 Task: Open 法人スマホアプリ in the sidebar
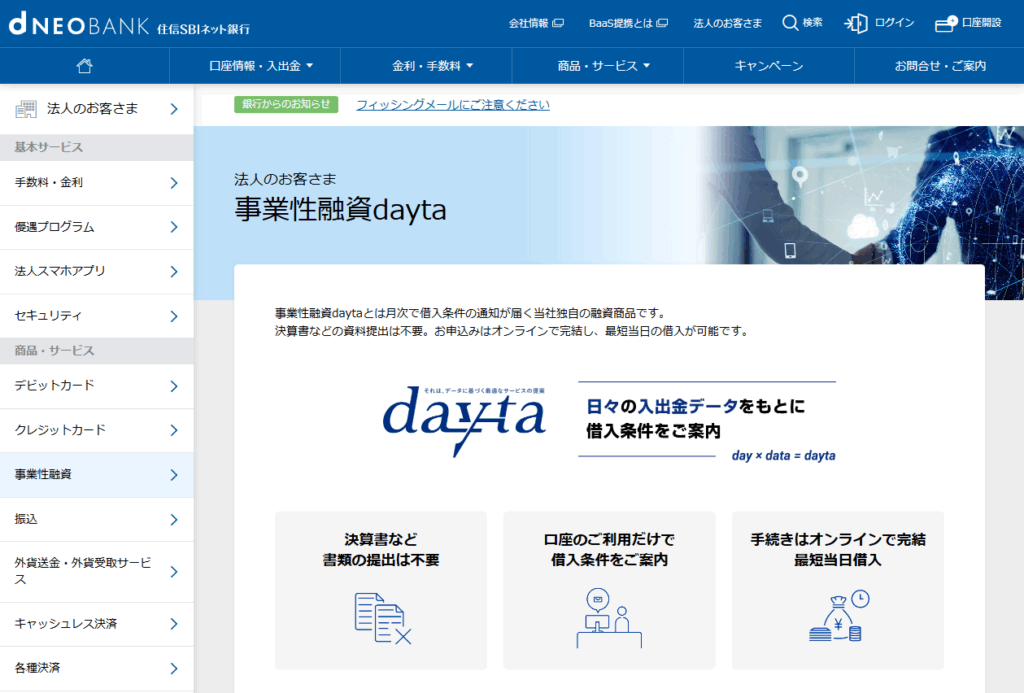coord(96,271)
